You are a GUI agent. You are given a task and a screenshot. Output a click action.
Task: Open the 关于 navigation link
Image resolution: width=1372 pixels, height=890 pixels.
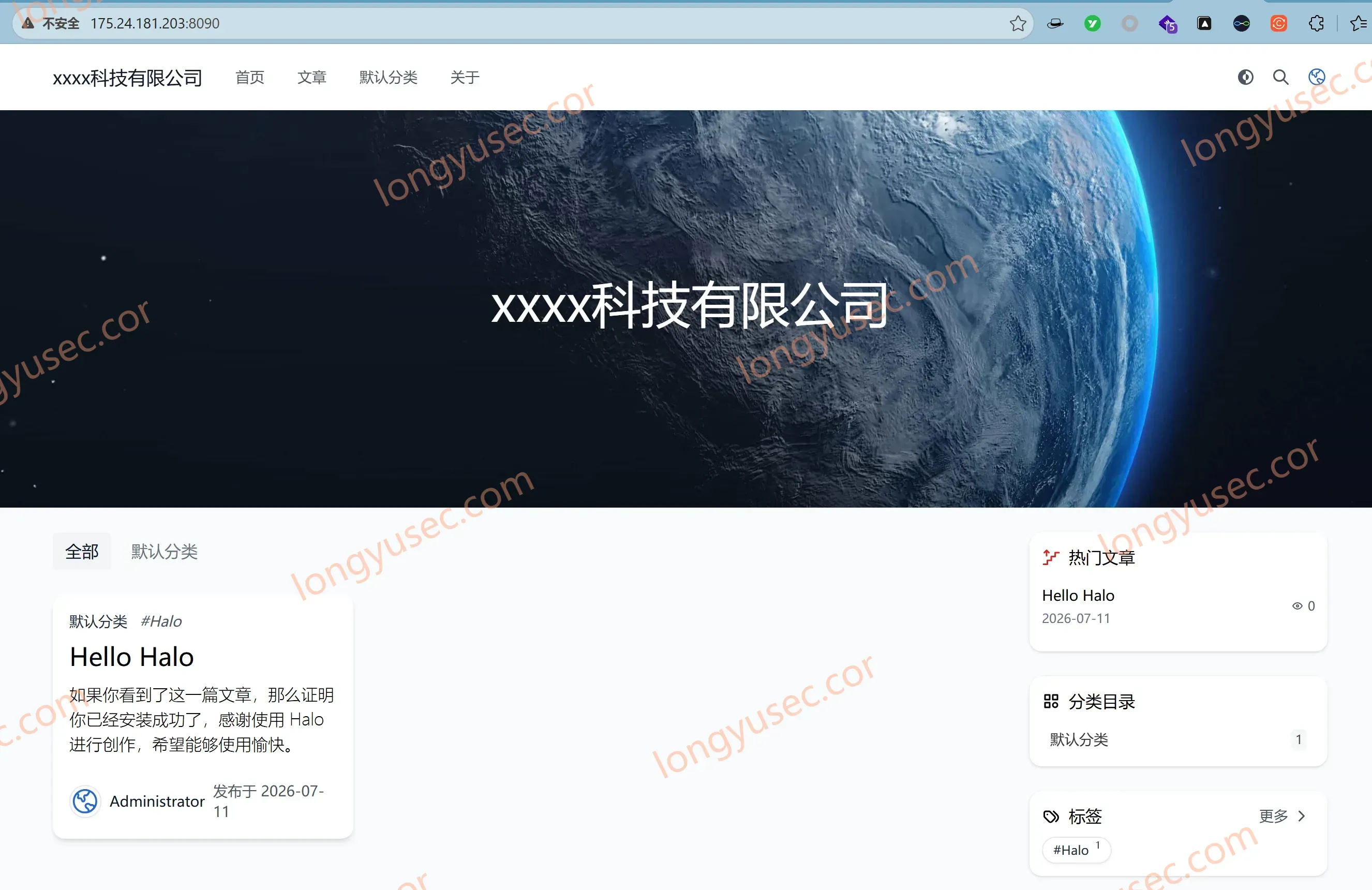[465, 77]
